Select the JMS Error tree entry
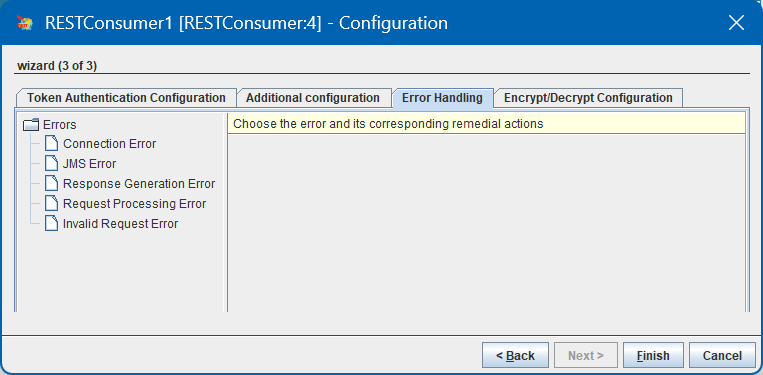Image resolution: width=763 pixels, height=375 pixels. (x=90, y=164)
